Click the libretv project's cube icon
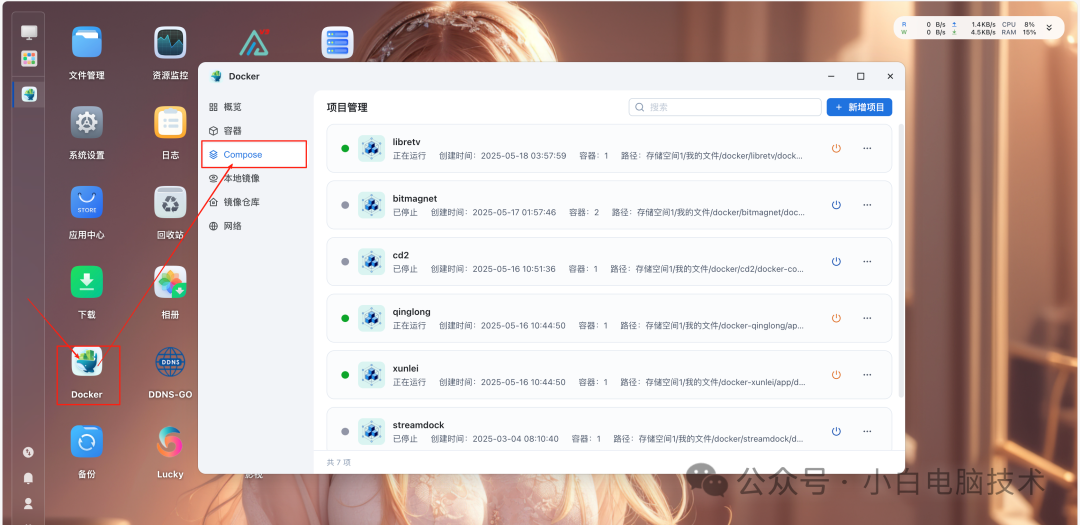The height and width of the screenshot is (525, 1080). [x=371, y=148]
